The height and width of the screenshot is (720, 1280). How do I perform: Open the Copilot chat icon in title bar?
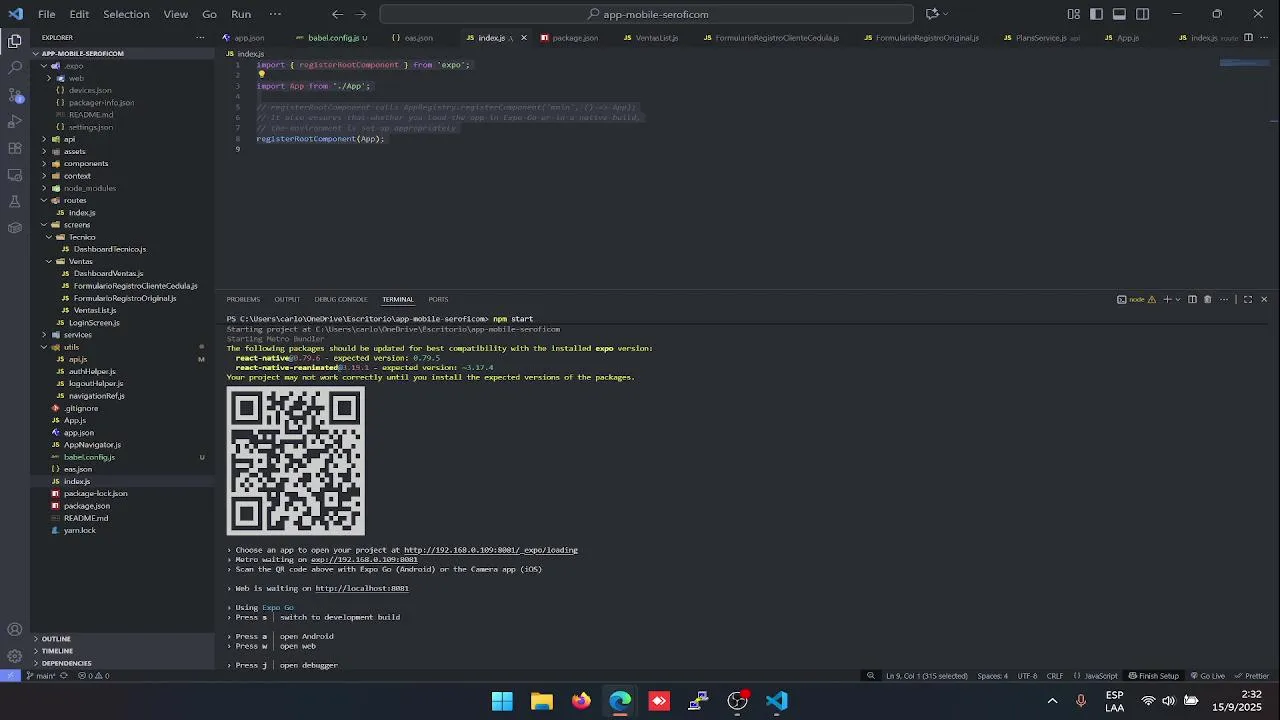pyautogui.click(x=932, y=14)
